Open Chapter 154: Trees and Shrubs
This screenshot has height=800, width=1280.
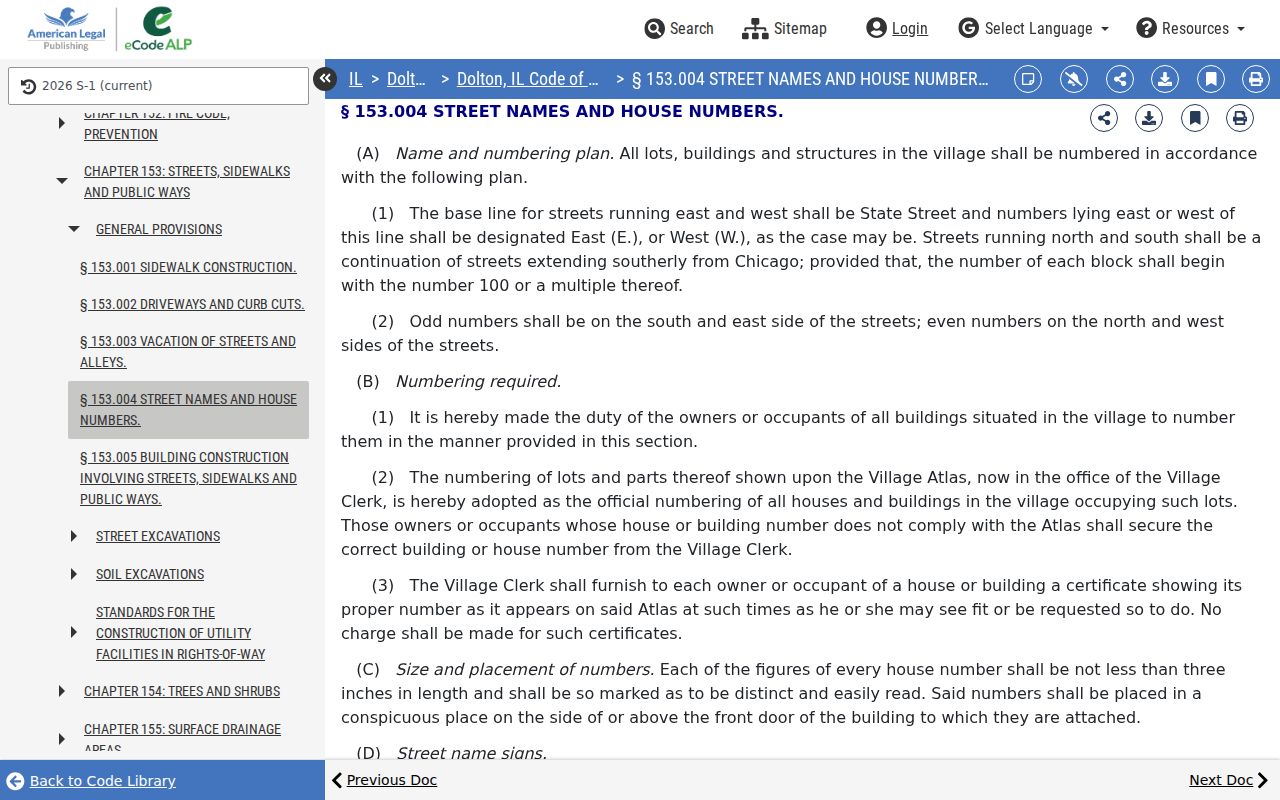point(182,691)
